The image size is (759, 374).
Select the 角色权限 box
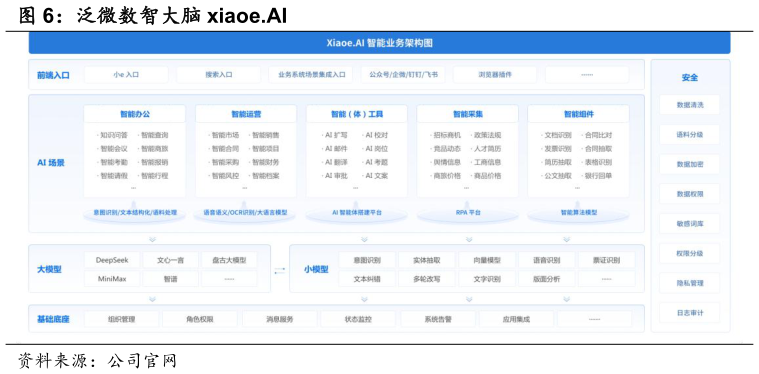pos(200,319)
